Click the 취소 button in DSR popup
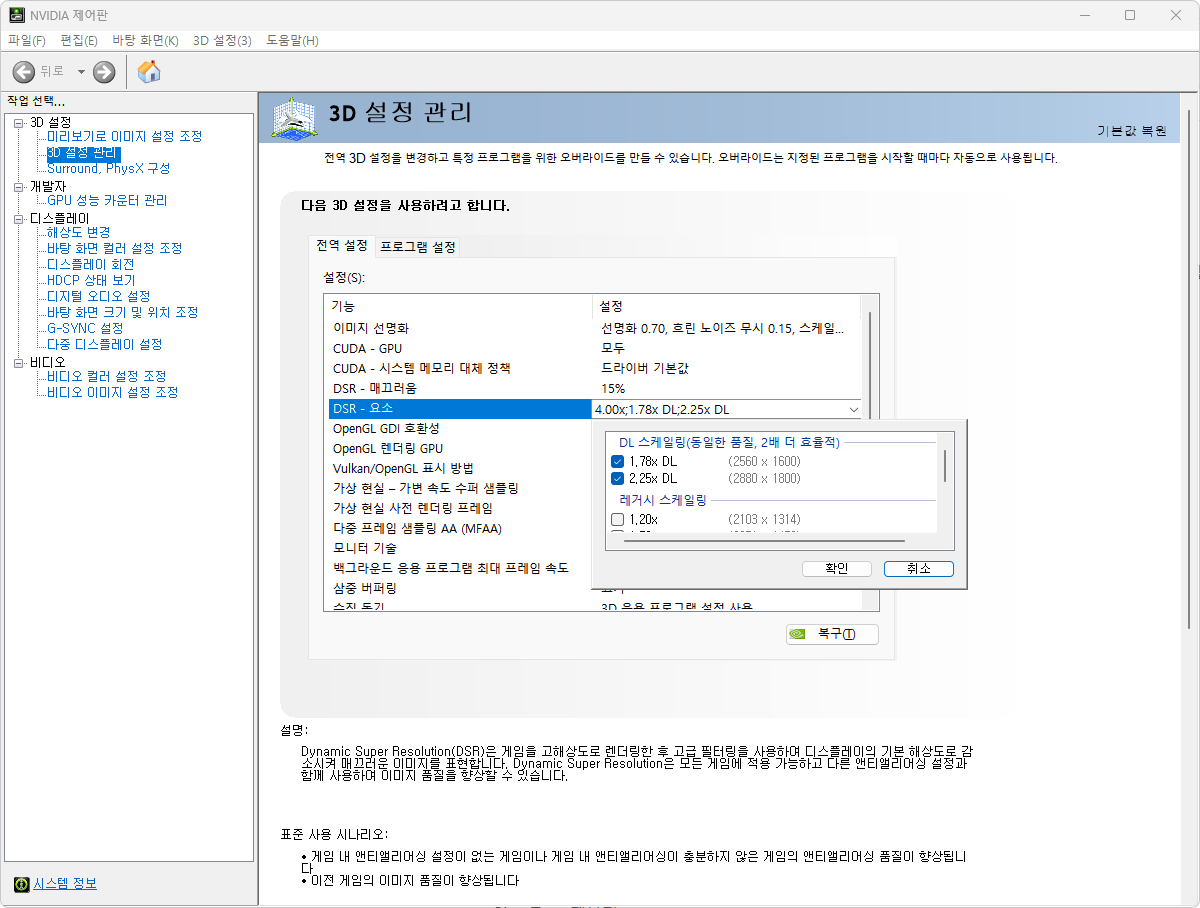1200x908 pixels. coord(918,568)
